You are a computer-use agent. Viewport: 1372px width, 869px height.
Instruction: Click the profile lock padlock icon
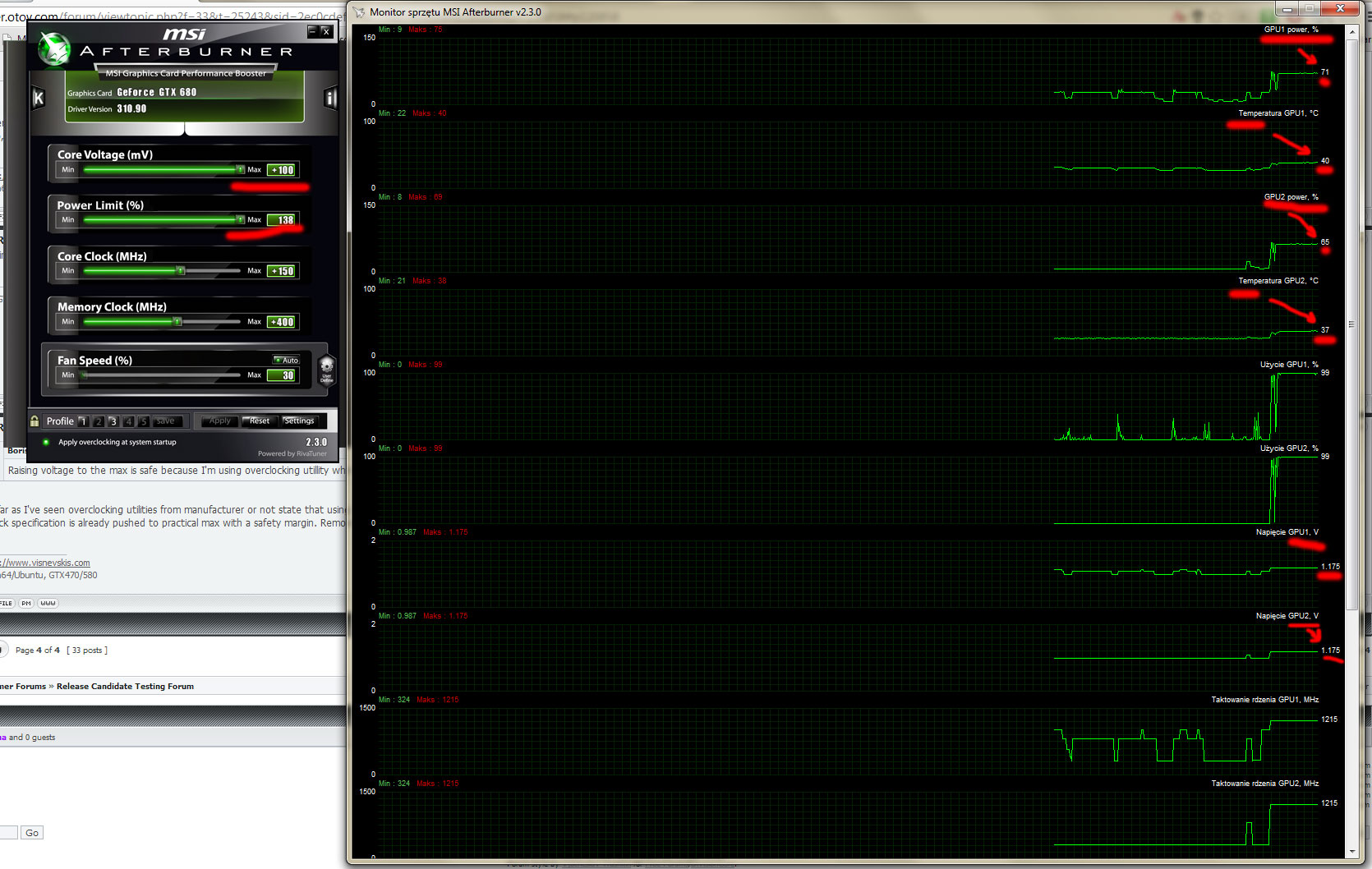[35, 421]
